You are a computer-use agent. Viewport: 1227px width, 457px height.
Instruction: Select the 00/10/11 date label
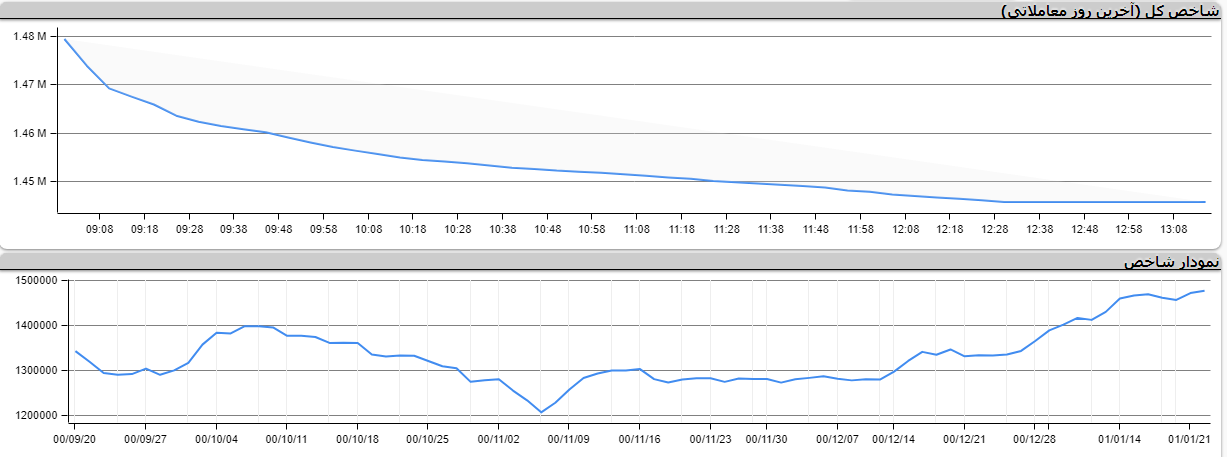coord(287,438)
